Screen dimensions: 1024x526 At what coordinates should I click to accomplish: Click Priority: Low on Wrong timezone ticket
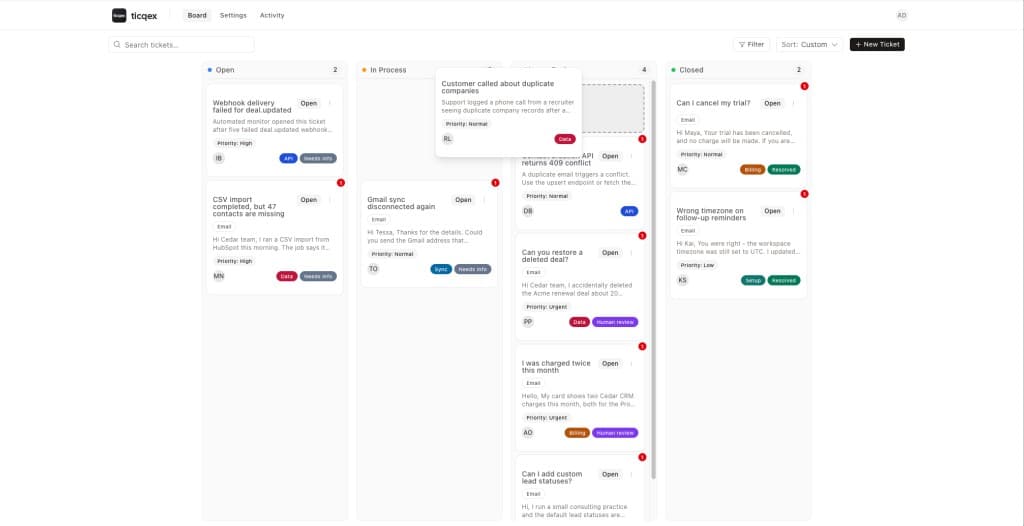coord(699,265)
